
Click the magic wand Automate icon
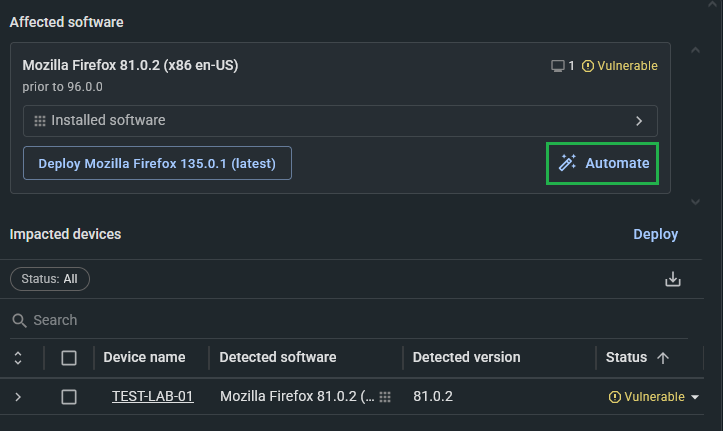point(567,163)
